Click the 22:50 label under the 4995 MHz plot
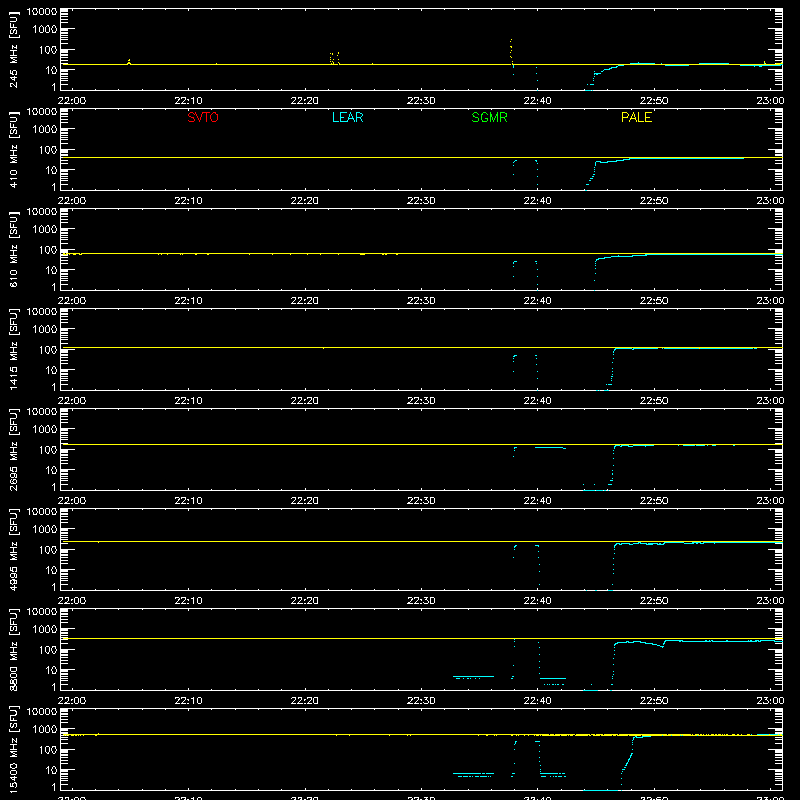This screenshot has width=800, height=800. pos(654,601)
